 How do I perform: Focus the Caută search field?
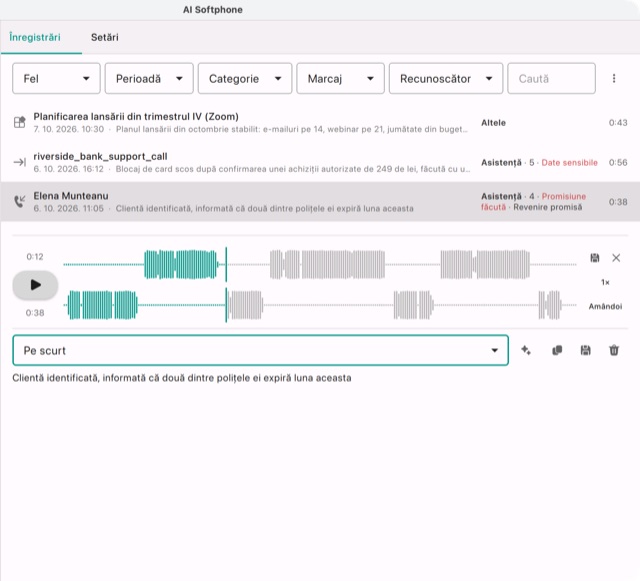551,78
